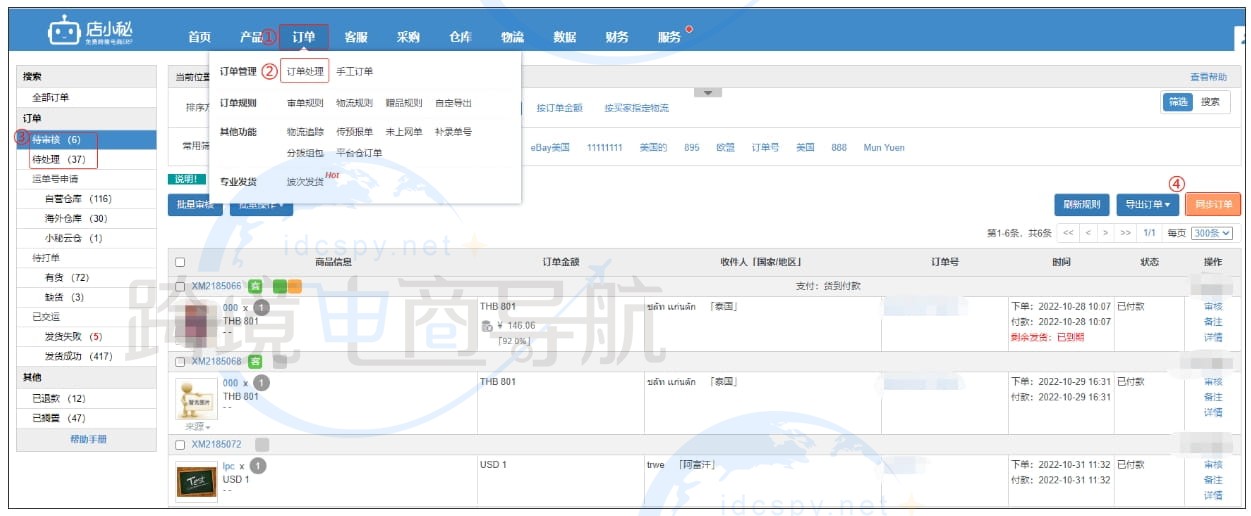Viewport: 1251px width, 516px height.
Task: Collapse the filter panel with gray arrow
Action: click(707, 94)
